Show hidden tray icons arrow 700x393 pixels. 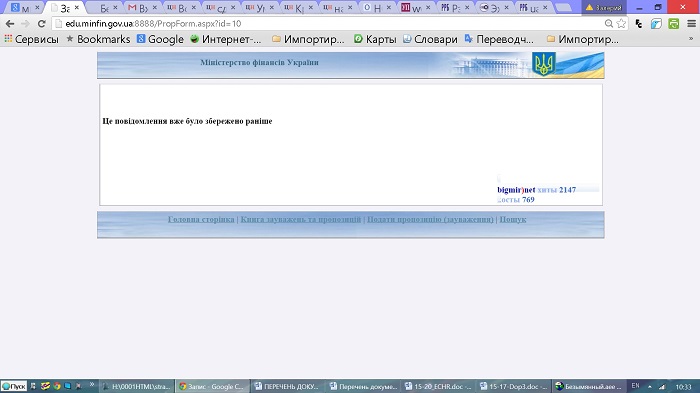click(650, 386)
